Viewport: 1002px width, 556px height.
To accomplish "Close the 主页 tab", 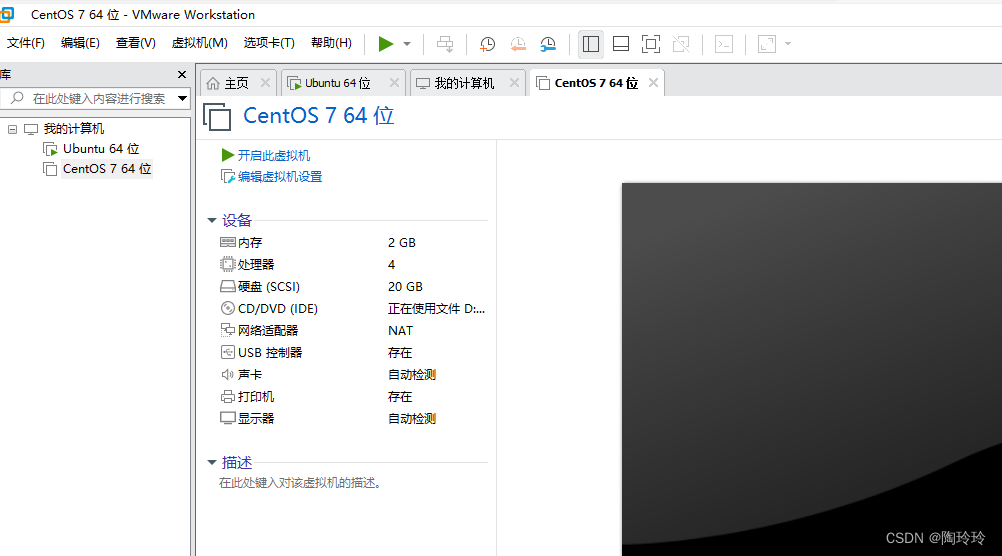I will click(265, 82).
